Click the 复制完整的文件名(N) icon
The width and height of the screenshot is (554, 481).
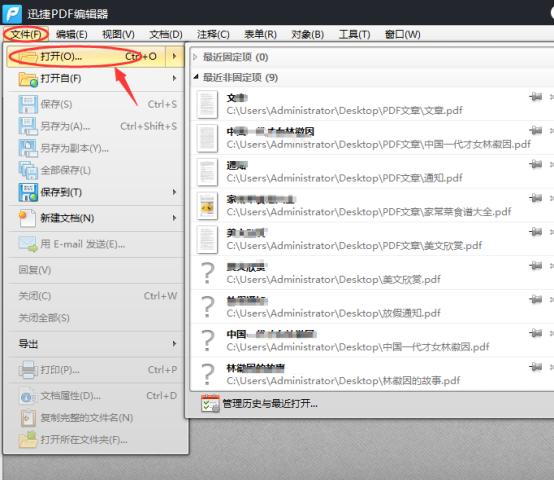click(28, 418)
